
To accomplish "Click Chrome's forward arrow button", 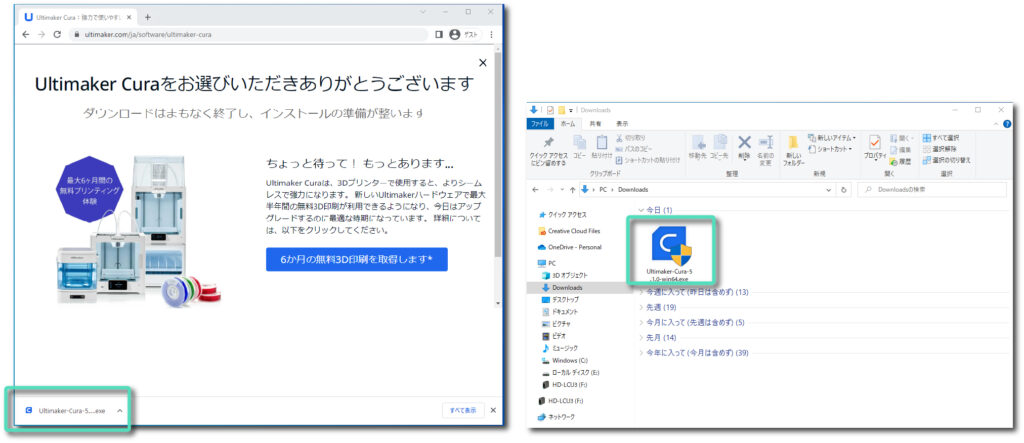I will (42, 35).
